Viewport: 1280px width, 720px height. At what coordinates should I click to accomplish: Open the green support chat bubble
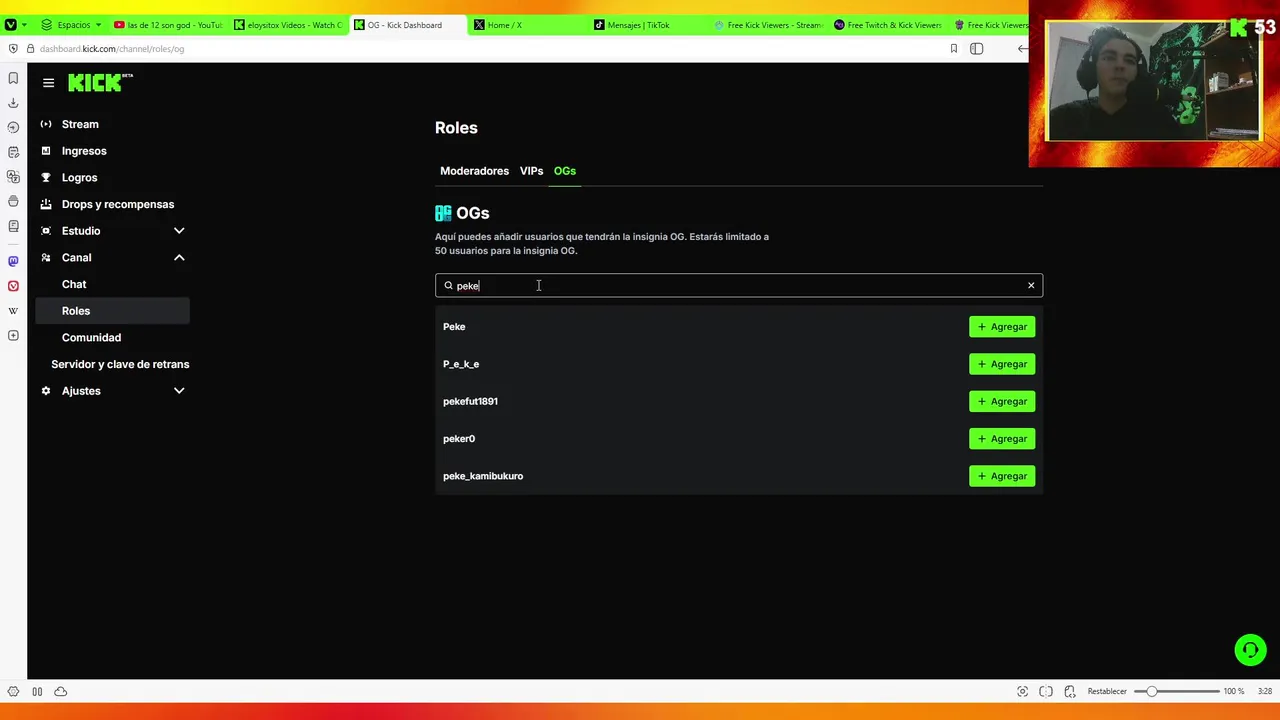tap(1250, 650)
